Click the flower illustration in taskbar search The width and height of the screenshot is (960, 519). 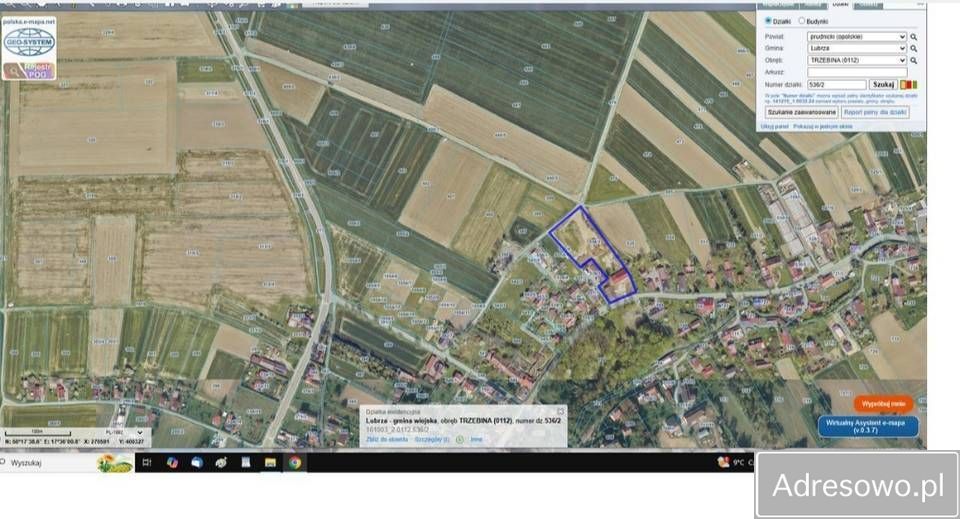[x=114, y=463]
